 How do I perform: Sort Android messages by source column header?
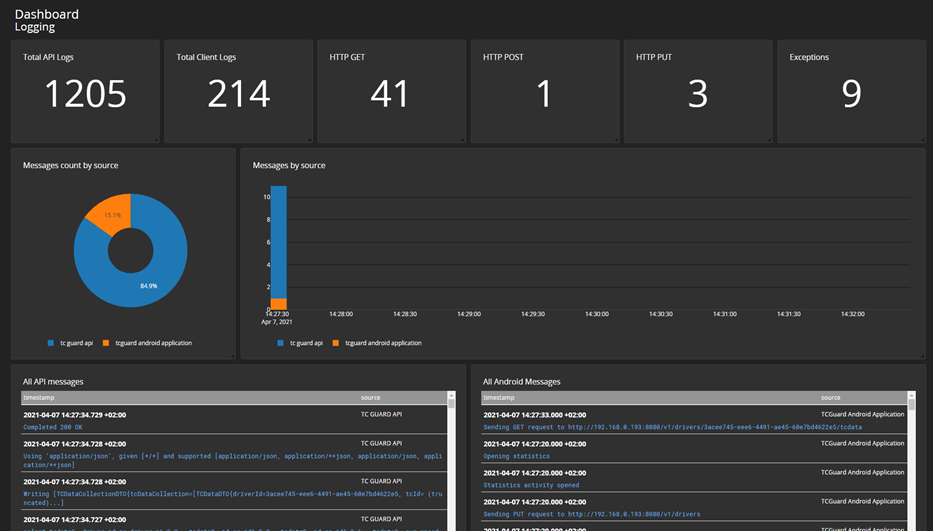point(831,398)
